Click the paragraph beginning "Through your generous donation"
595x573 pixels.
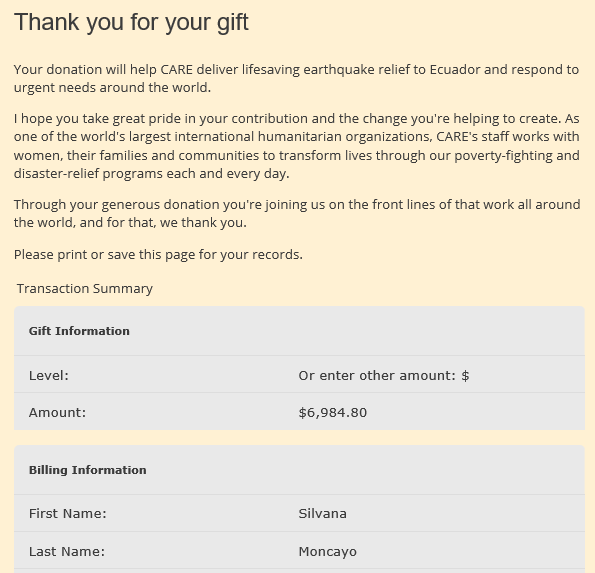click(297, 213)
